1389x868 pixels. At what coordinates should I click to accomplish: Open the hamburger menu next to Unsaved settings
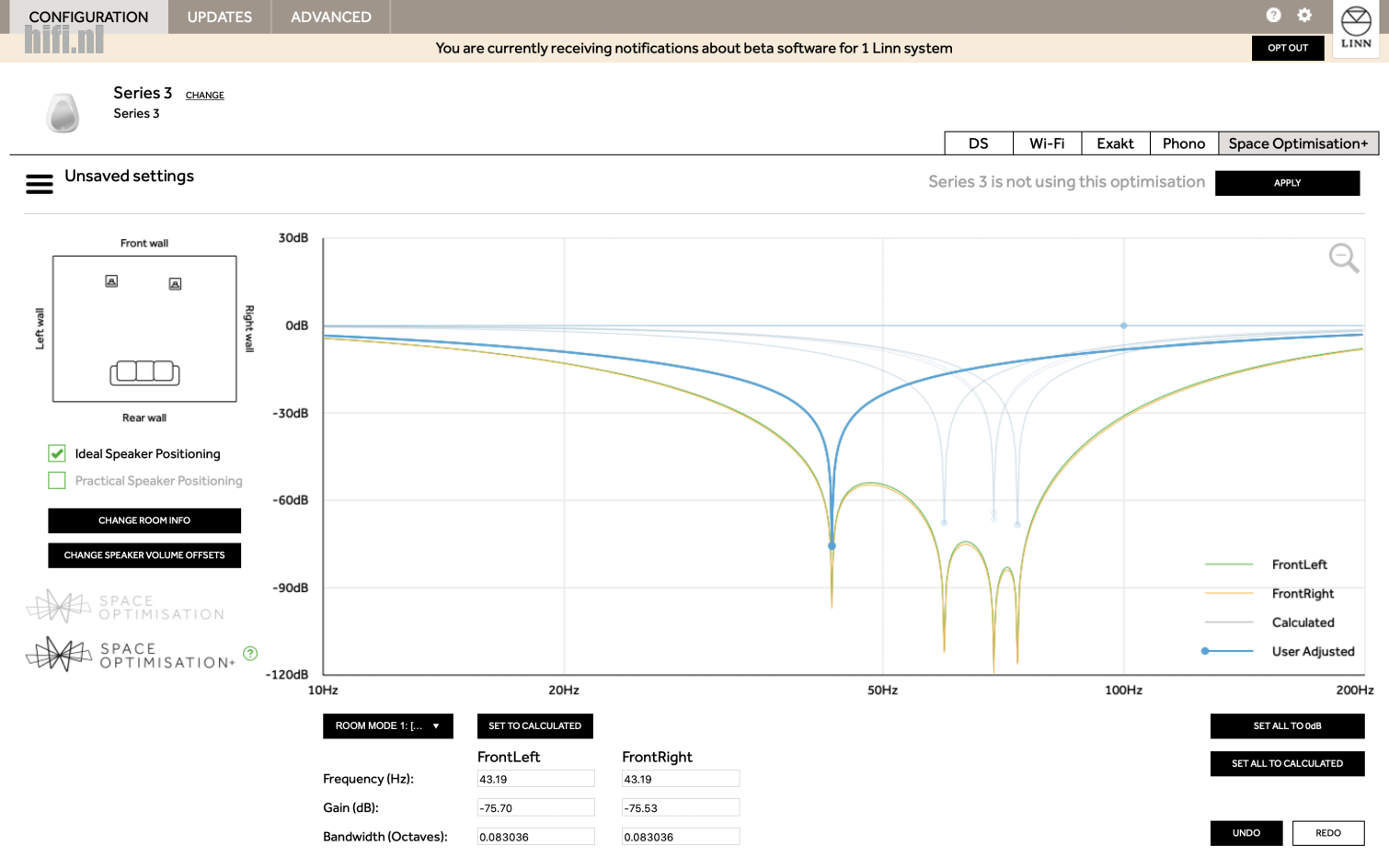point(40,185)
